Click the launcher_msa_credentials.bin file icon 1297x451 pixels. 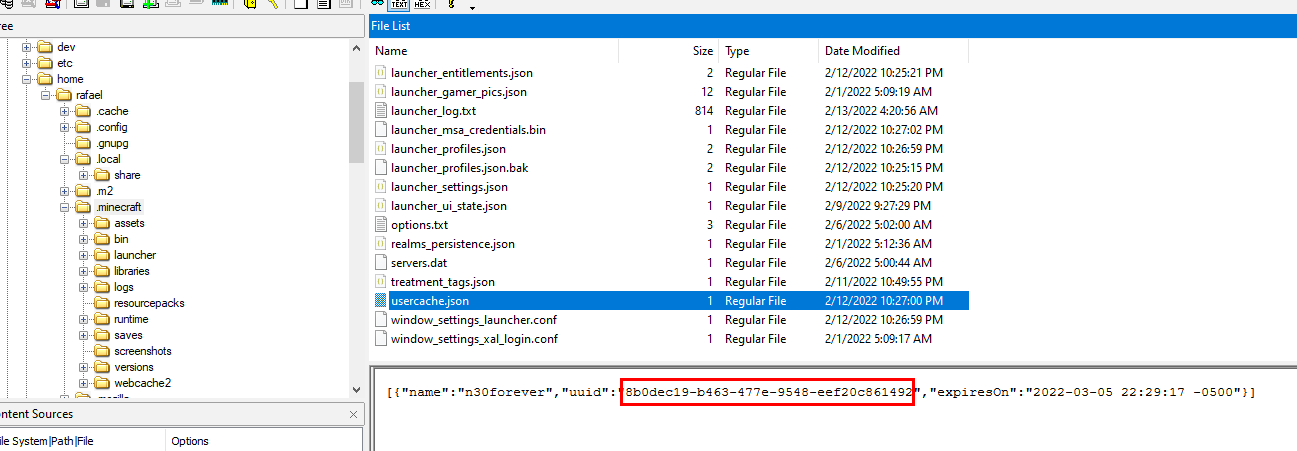pyautogui.click(x=380, y=130)
